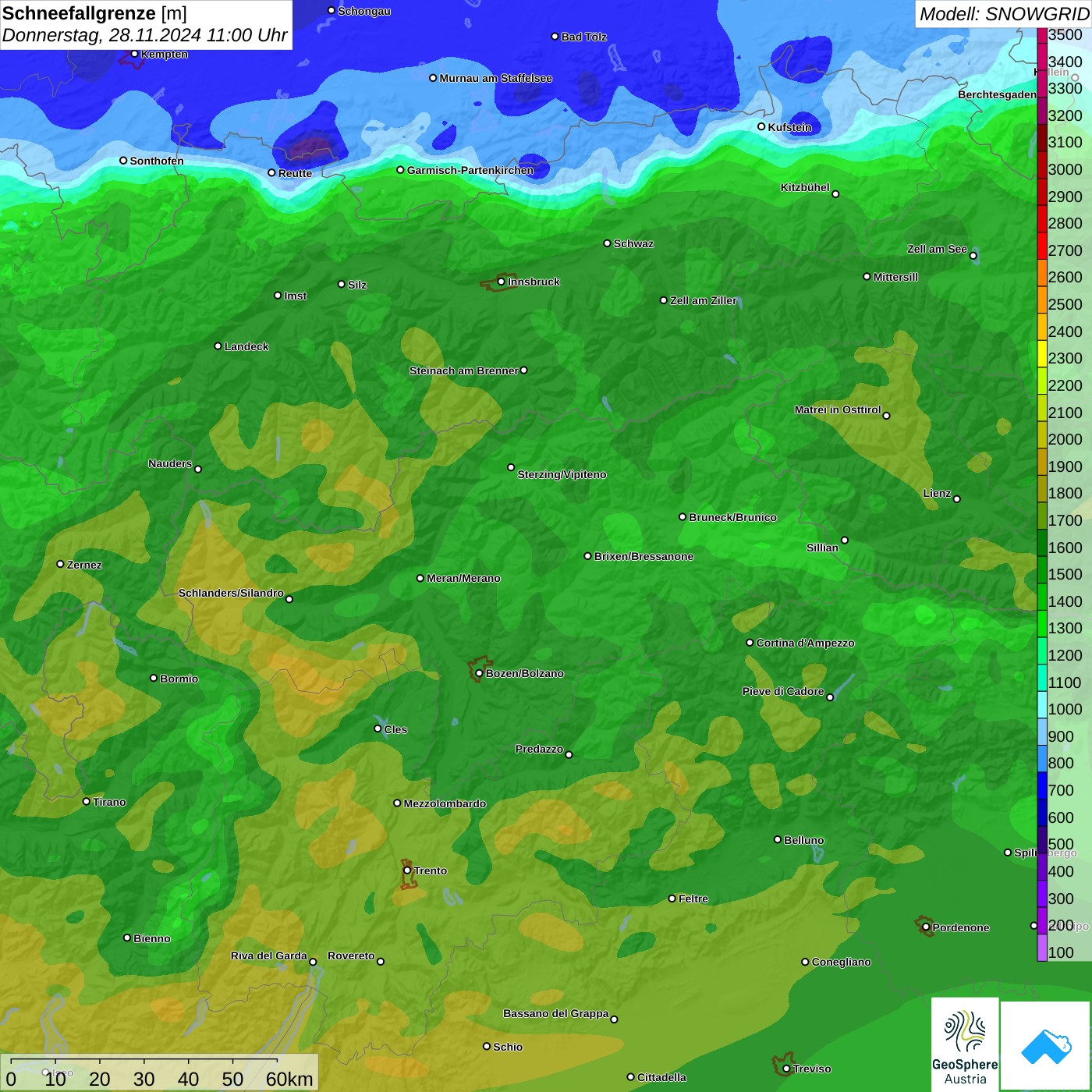Click the Bormio location dot
This screenshot has height=1092, width=1092.
(x=154, y=678)
